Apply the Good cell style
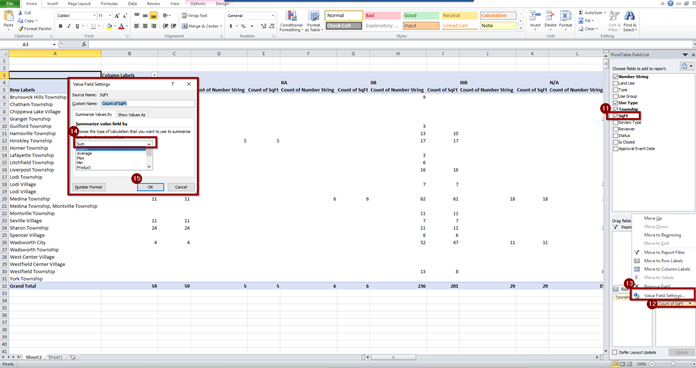The width and height of the screenshot is (696, 368). [x=421, y=16]
